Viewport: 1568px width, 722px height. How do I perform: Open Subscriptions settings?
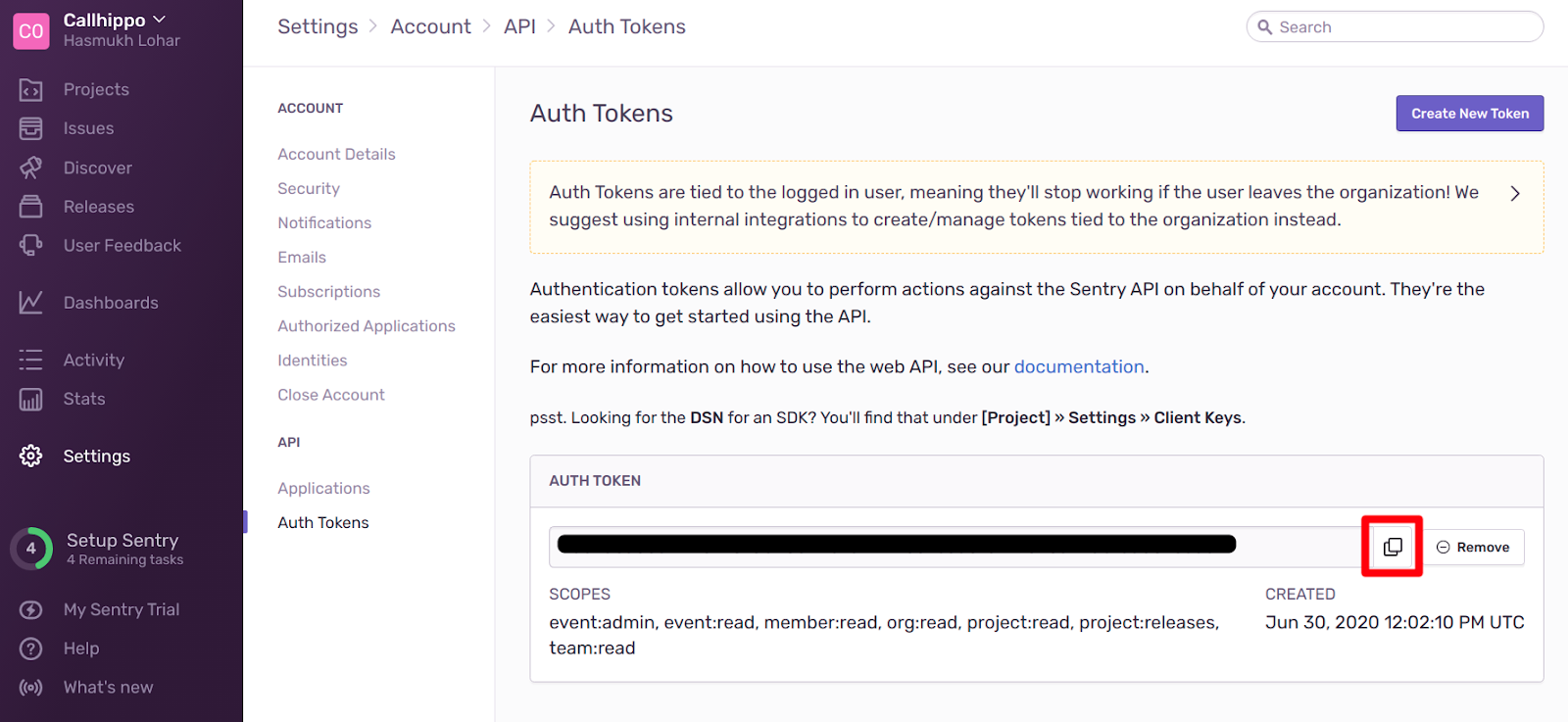coord(328,291)
